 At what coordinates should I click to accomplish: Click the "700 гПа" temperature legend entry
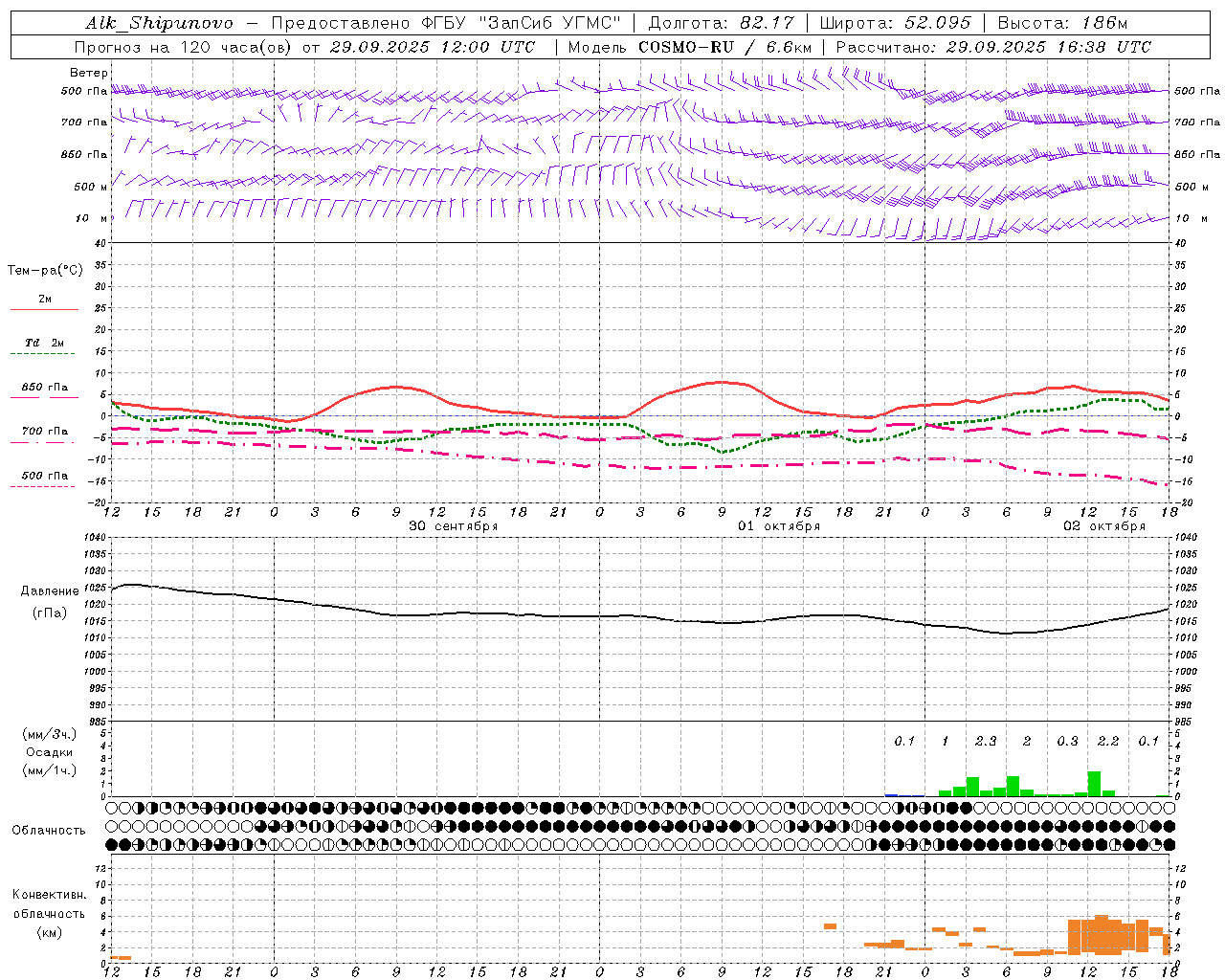[x=44, y=432]
